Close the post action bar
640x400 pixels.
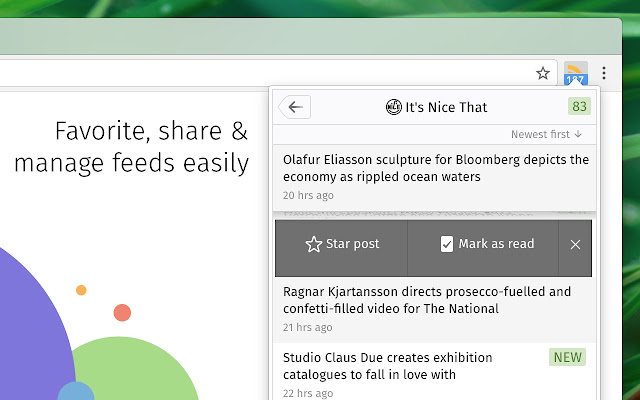[575, 244]
